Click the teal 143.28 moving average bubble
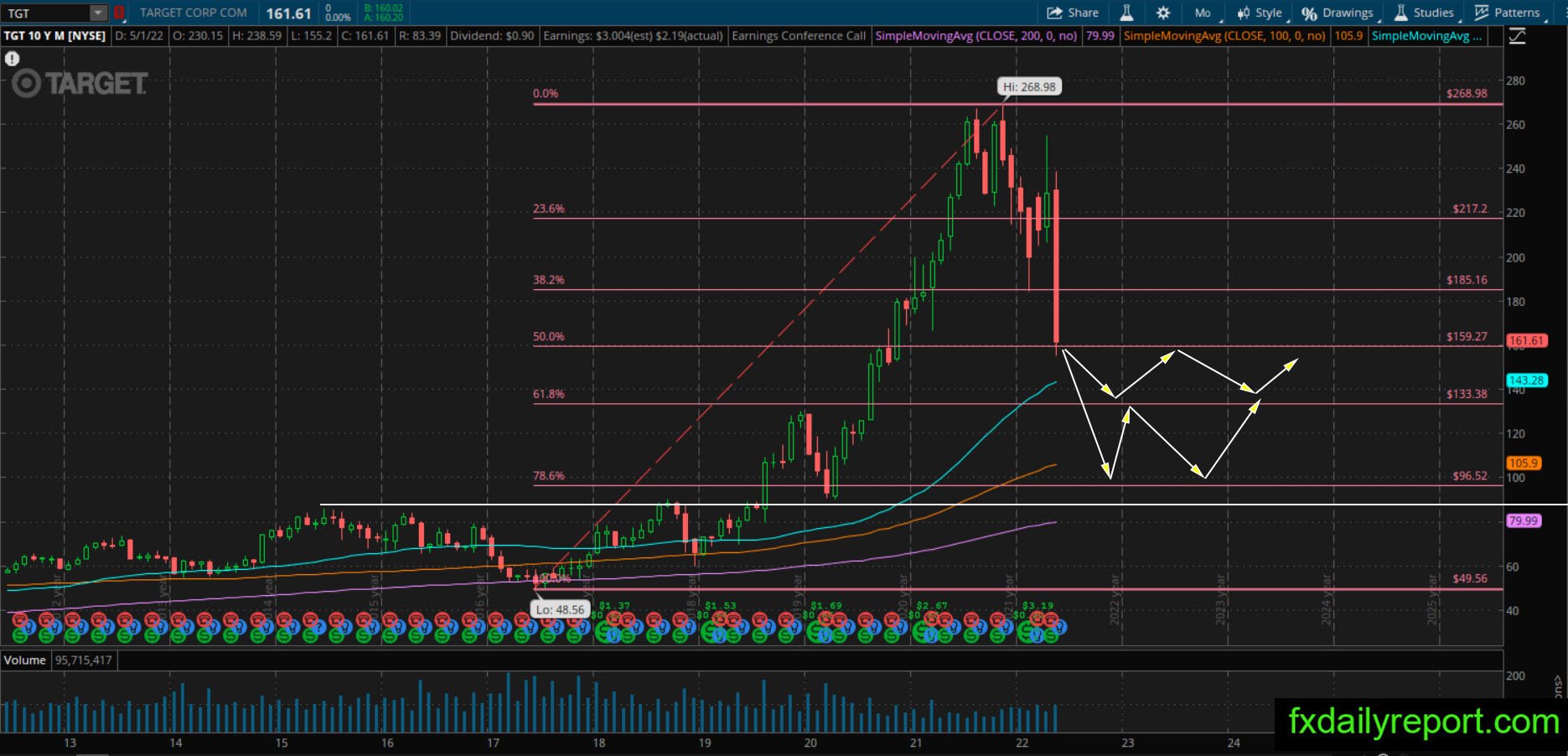The height and width of the screenshot is (756, 1568). click(x=1525, y=381)
